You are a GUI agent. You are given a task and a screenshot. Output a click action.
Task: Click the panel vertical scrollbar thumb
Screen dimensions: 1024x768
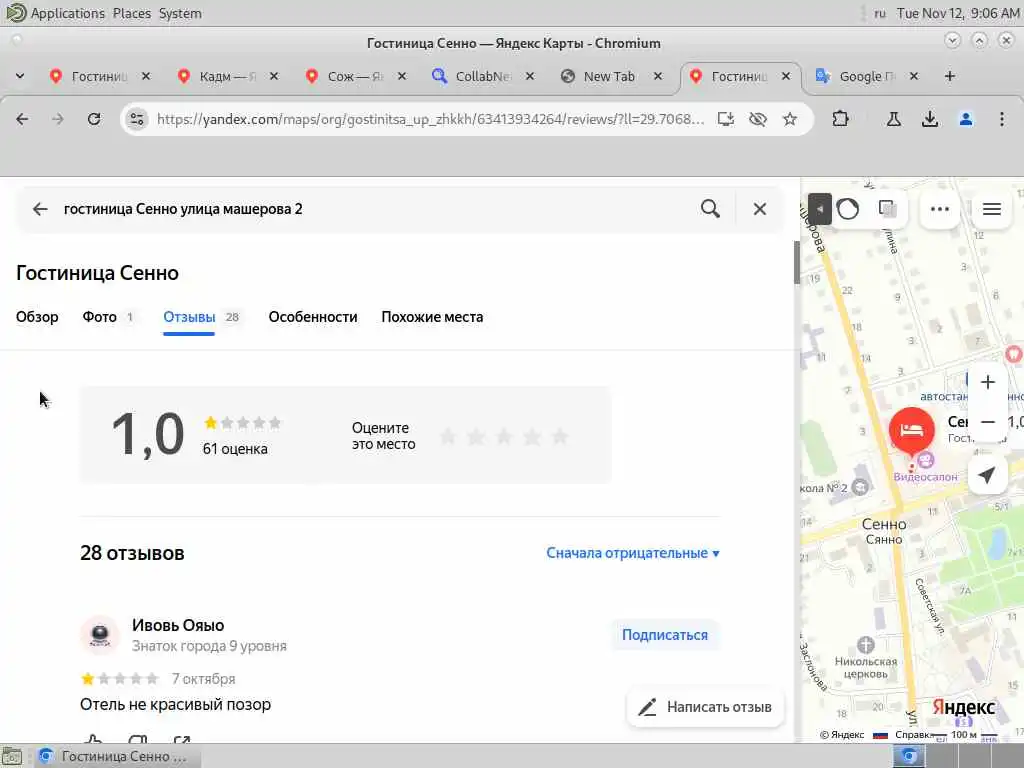click(x=796, y=263)
